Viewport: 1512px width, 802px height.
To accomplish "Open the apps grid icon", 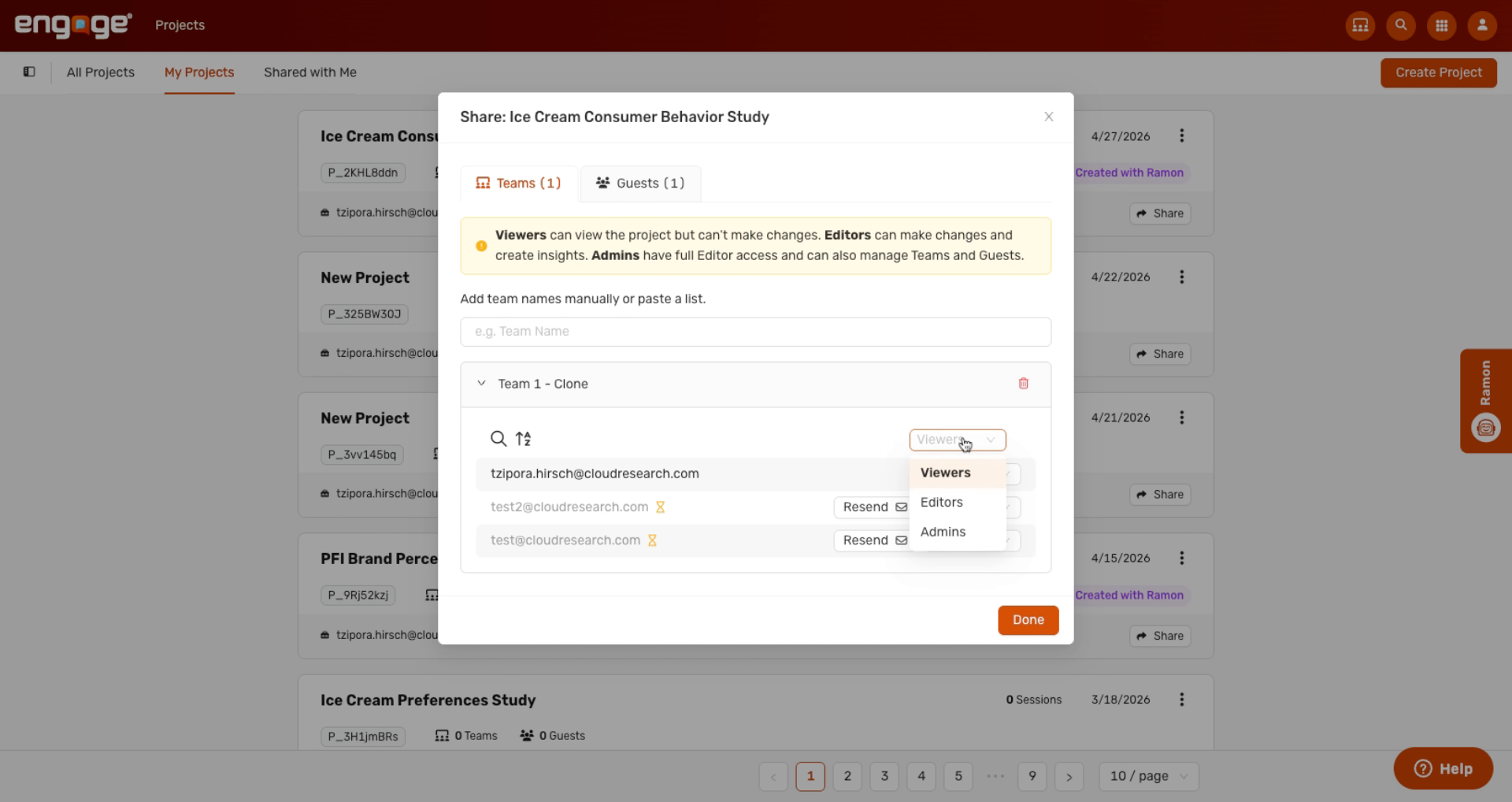I will 1442,25.
